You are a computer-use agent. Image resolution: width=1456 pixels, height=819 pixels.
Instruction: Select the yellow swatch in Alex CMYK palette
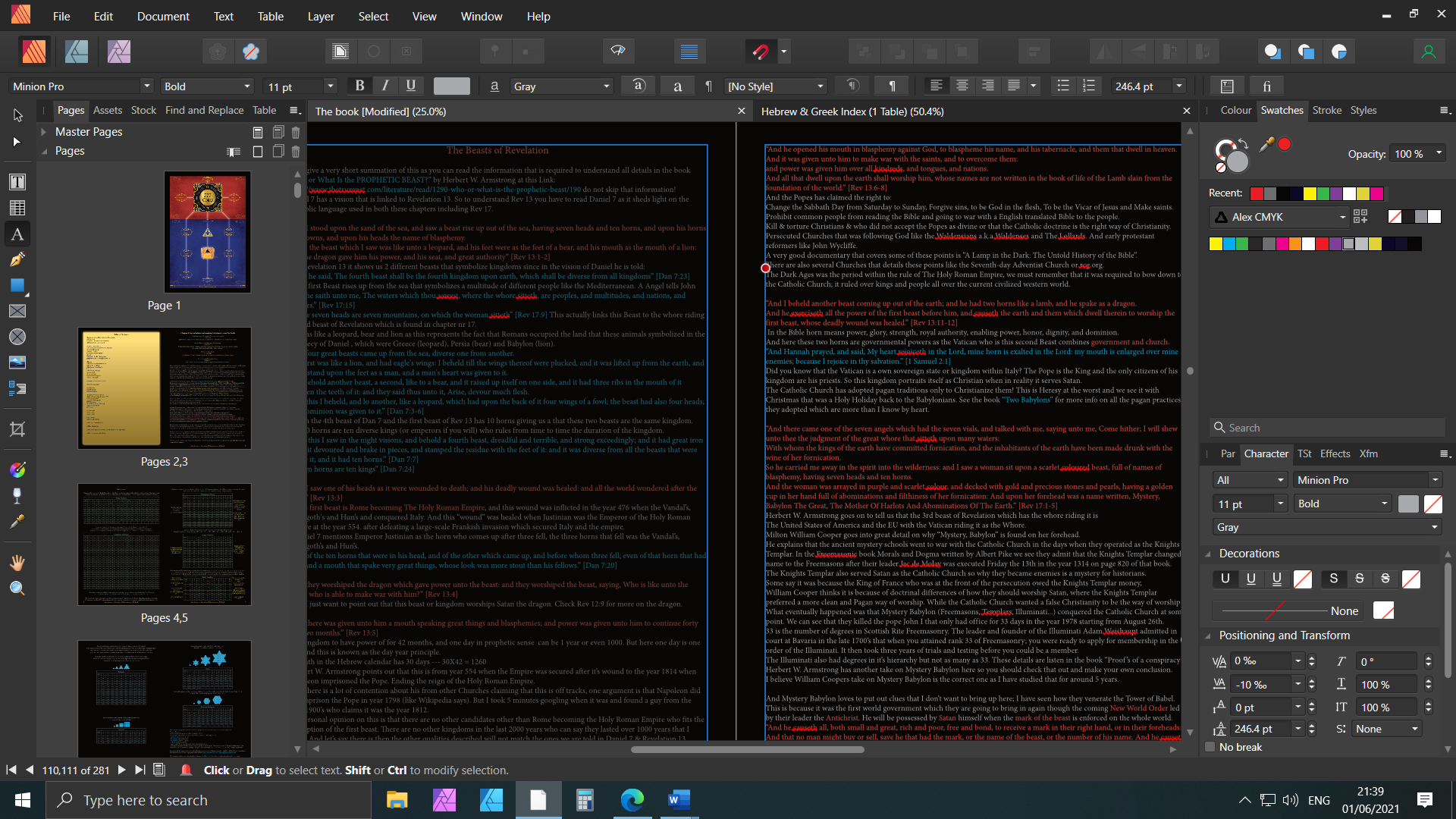click(1216, 243)
